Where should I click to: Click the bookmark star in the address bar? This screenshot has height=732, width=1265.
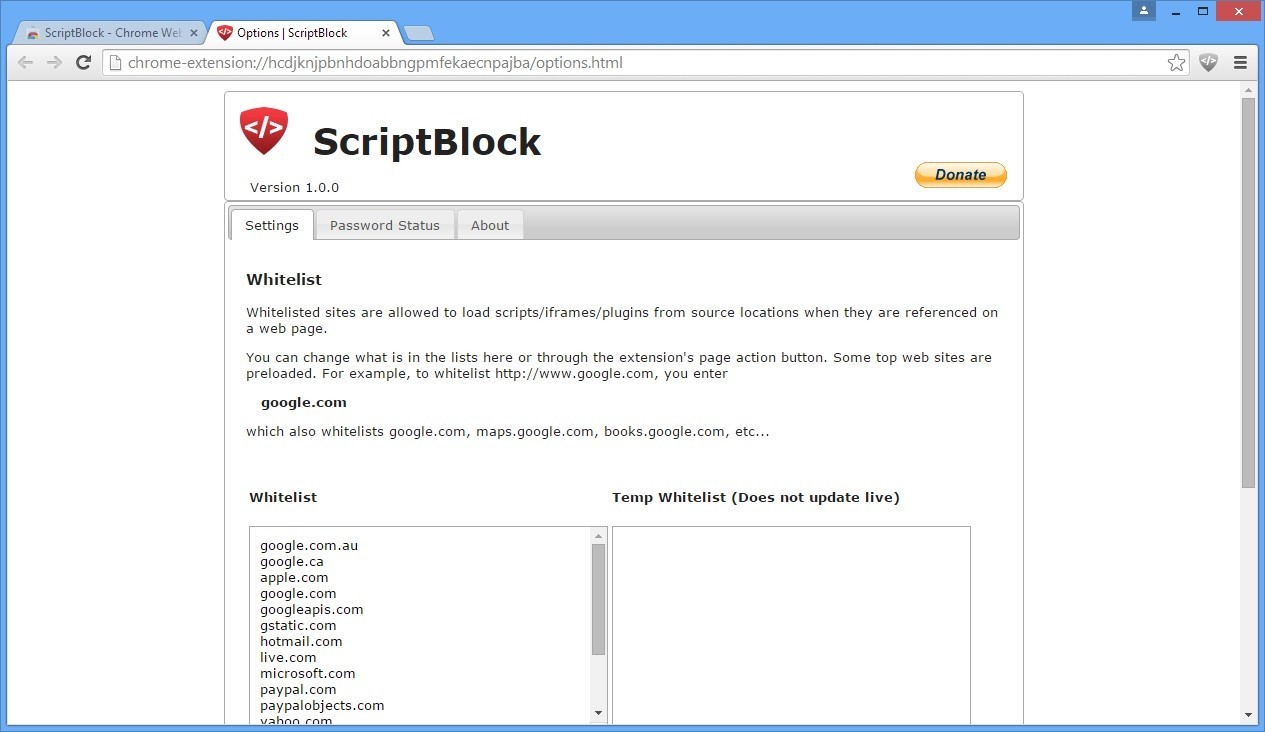(1177, 62)
